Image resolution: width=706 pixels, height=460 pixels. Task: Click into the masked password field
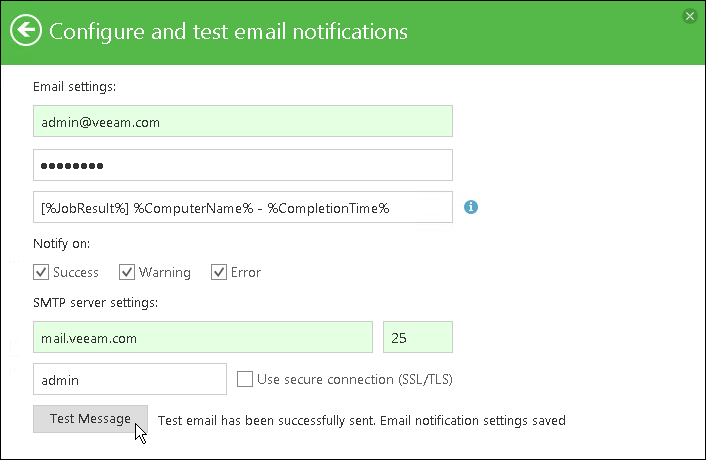pyautogui.click(x=243, y=165)
